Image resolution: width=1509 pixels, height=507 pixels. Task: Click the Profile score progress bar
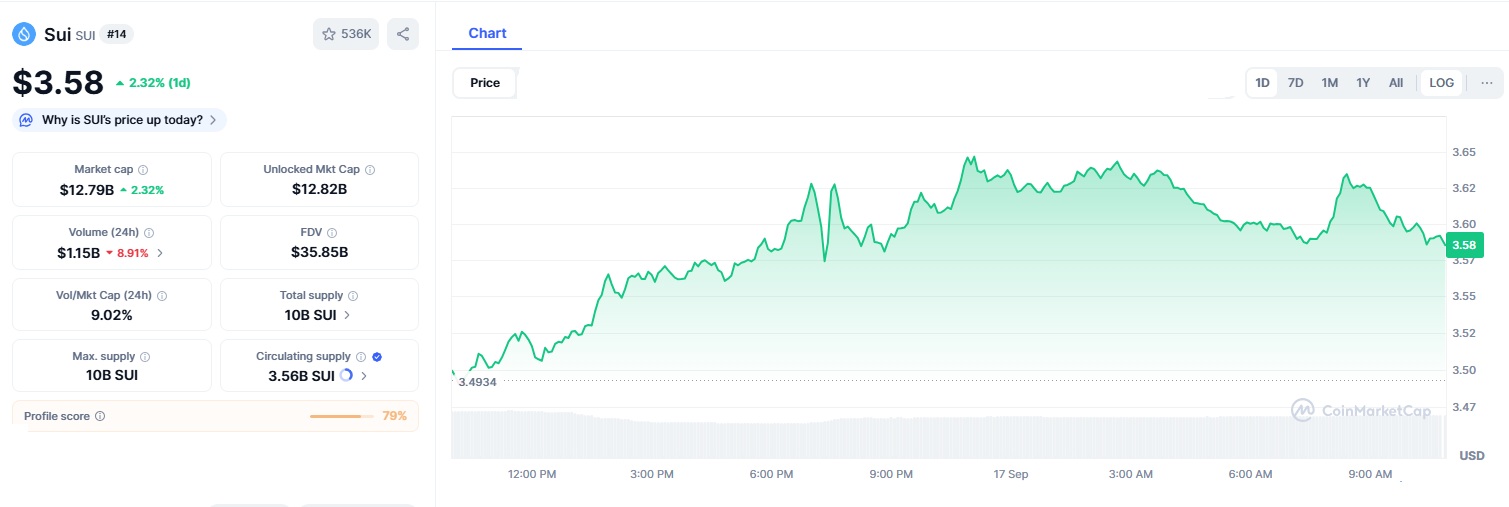pyautogui.click(x=342, y=416)
